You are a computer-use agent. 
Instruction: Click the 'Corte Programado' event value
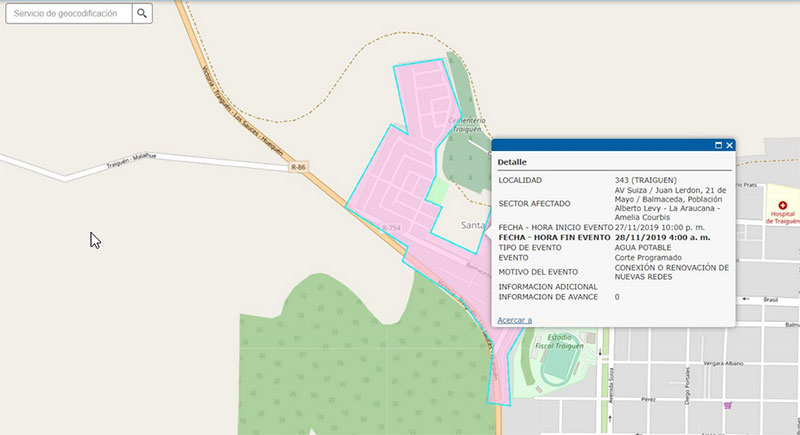click(647, 257)
